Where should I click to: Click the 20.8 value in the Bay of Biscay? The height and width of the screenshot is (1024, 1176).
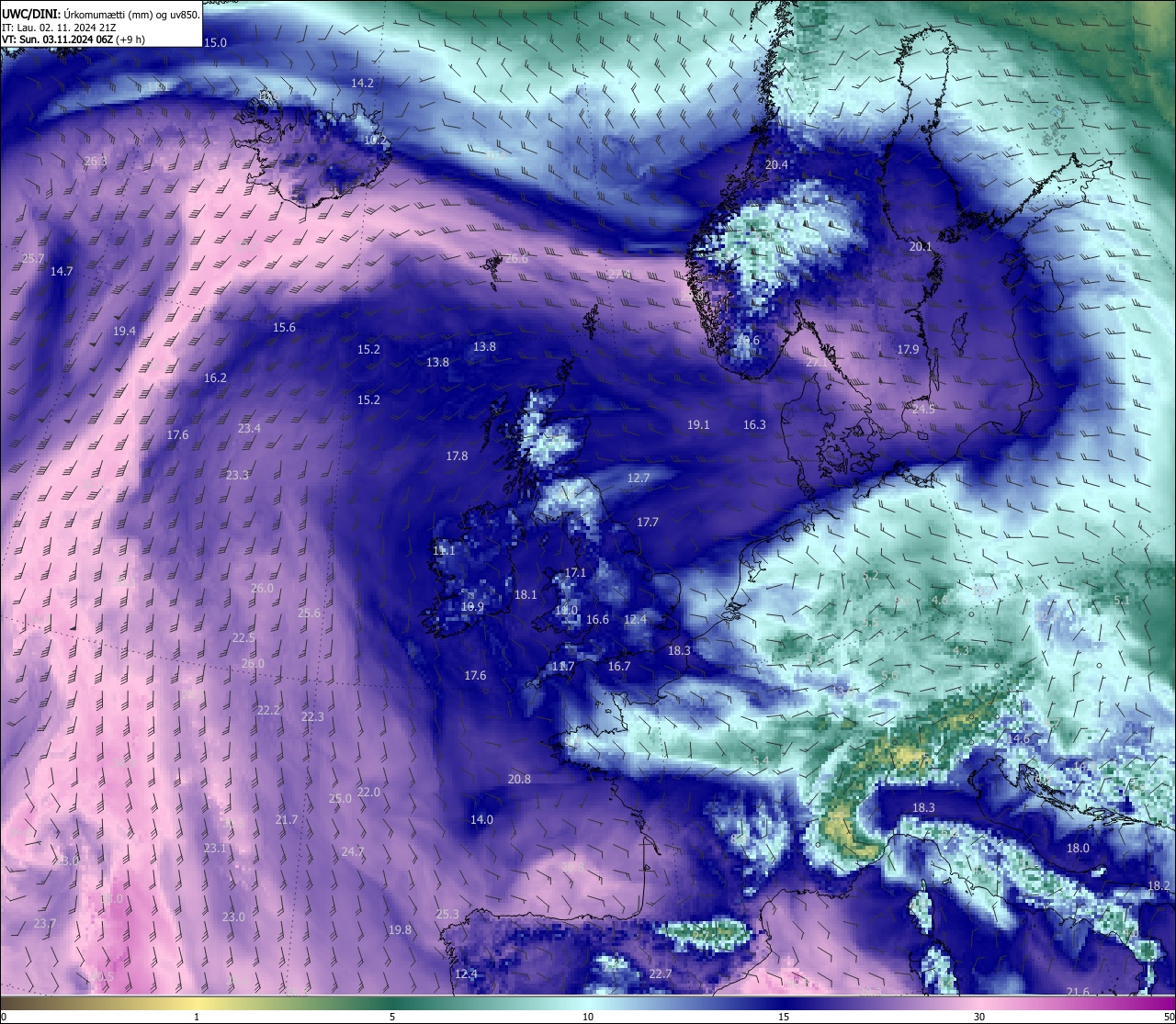click(x=519, y=779)
